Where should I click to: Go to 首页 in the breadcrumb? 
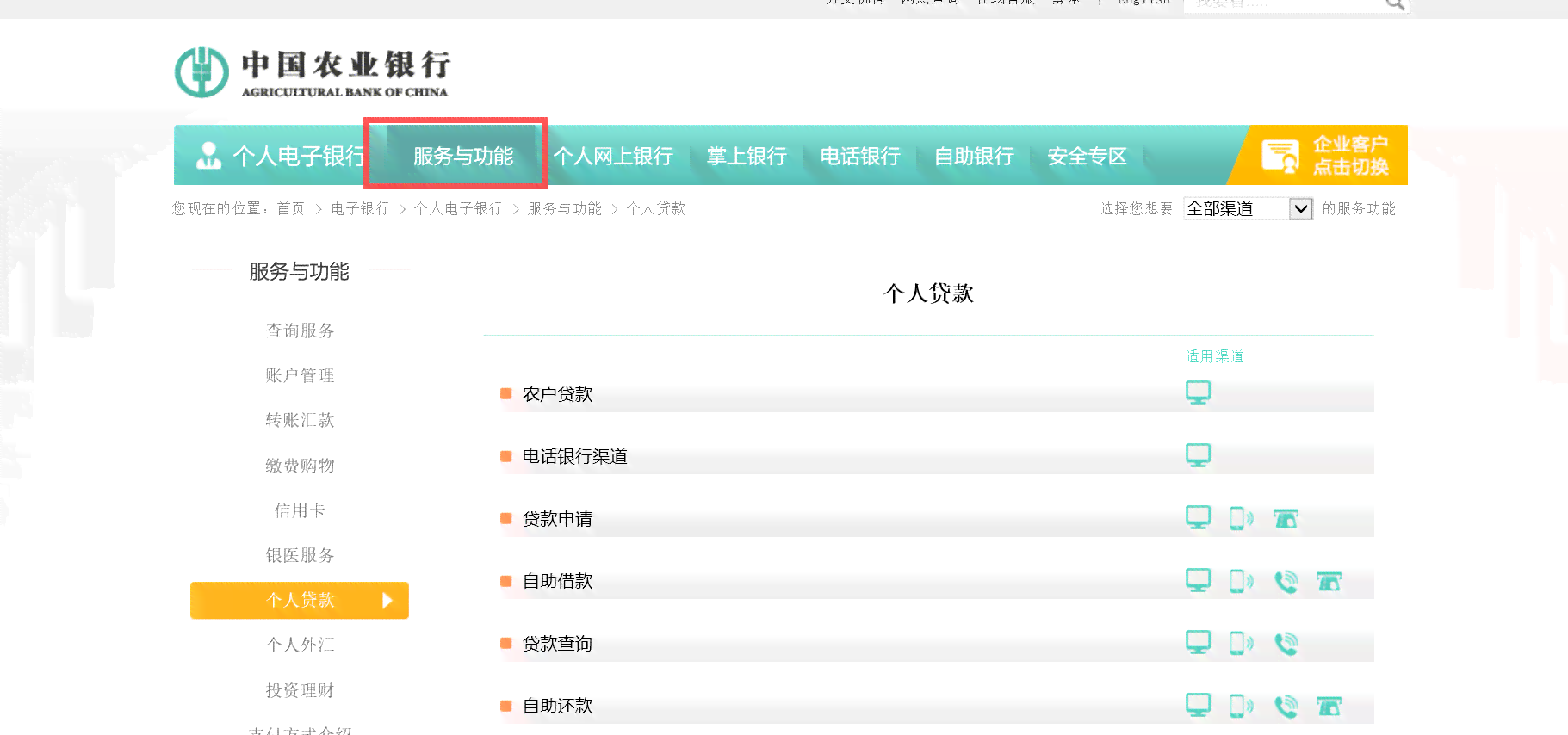tap(291, 208)
